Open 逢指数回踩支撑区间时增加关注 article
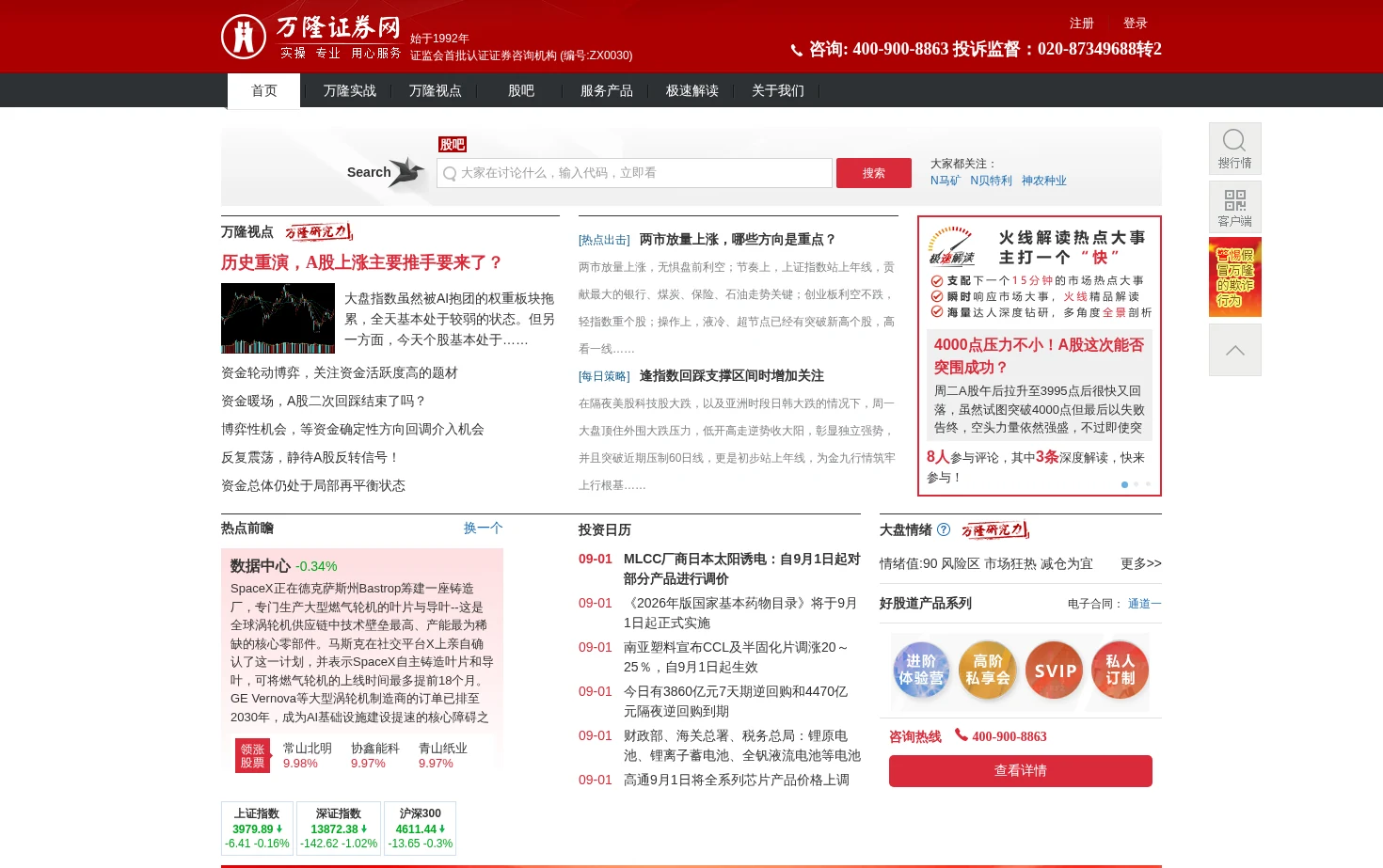 click(x=732, y=375)
